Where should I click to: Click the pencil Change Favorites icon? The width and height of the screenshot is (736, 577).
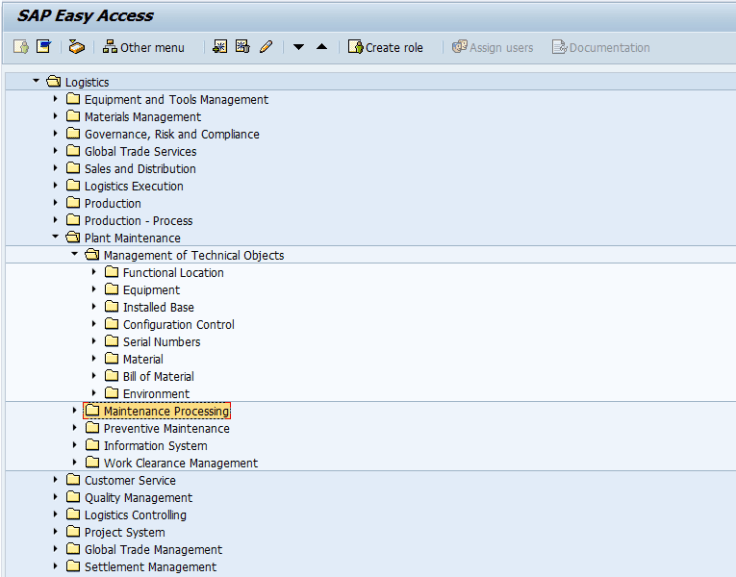tap(266, 47)
